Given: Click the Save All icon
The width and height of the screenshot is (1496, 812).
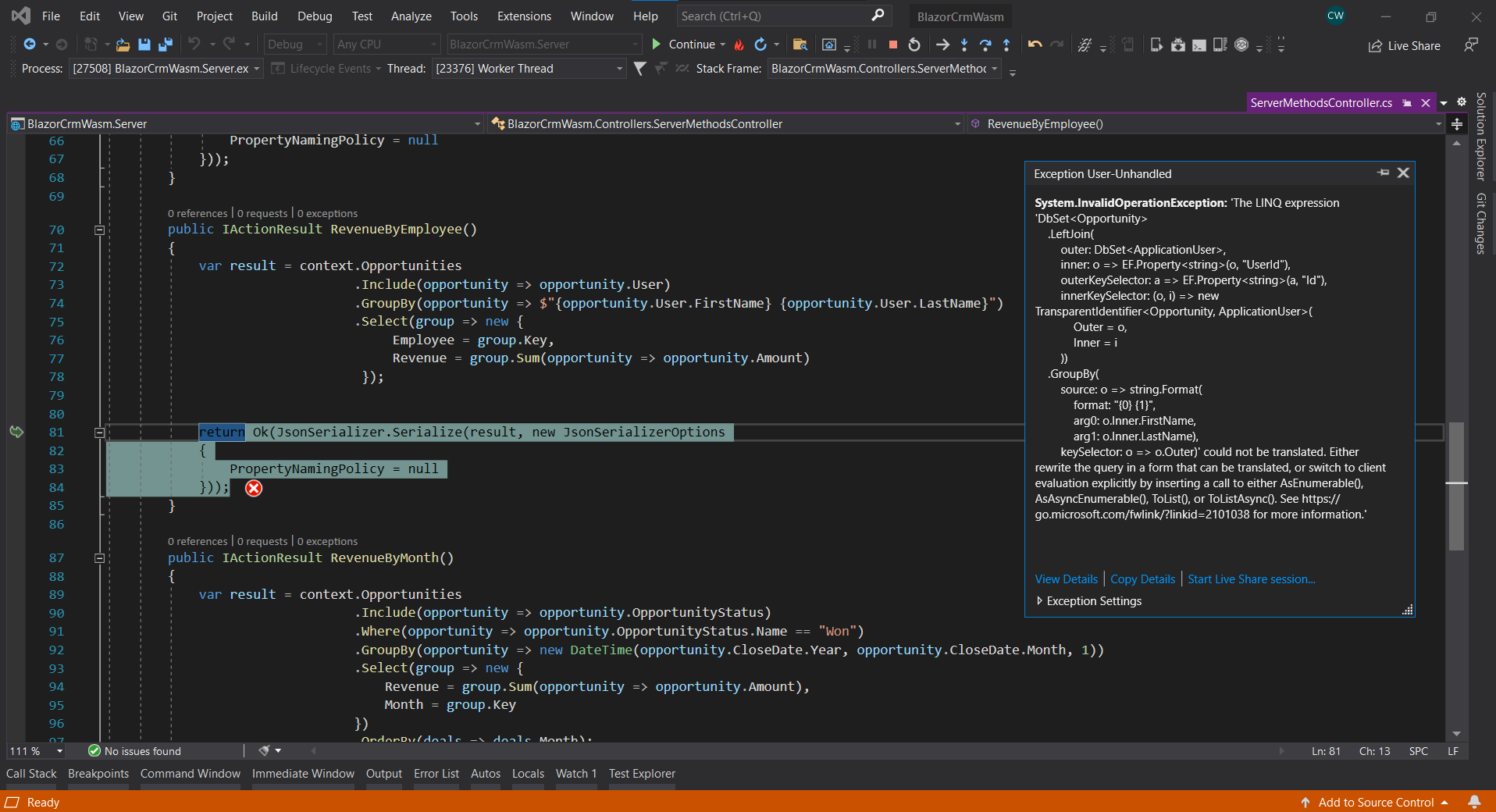Looking at the screenshot, I should pyautogui.click(x=165, y=45).
